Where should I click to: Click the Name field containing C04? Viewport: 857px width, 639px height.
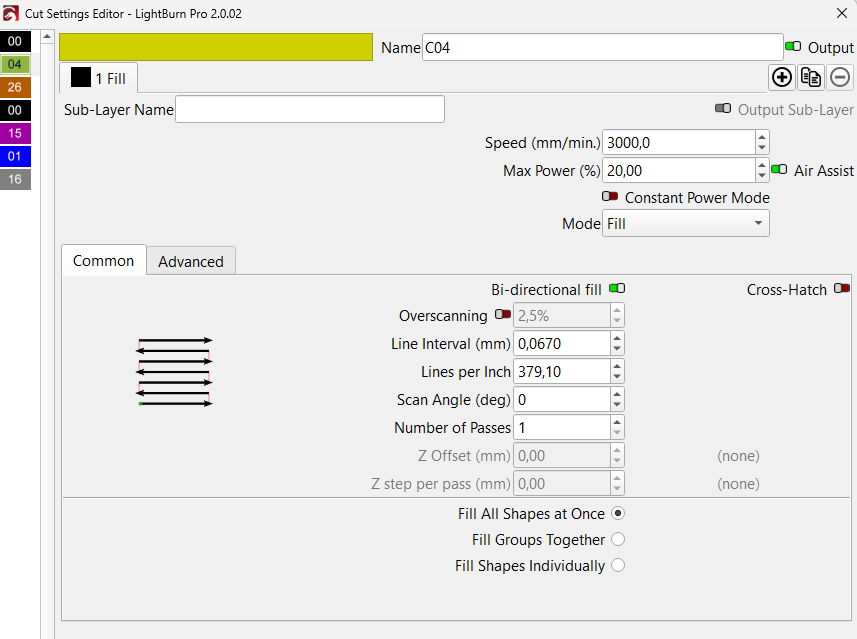tap(602, 48)
